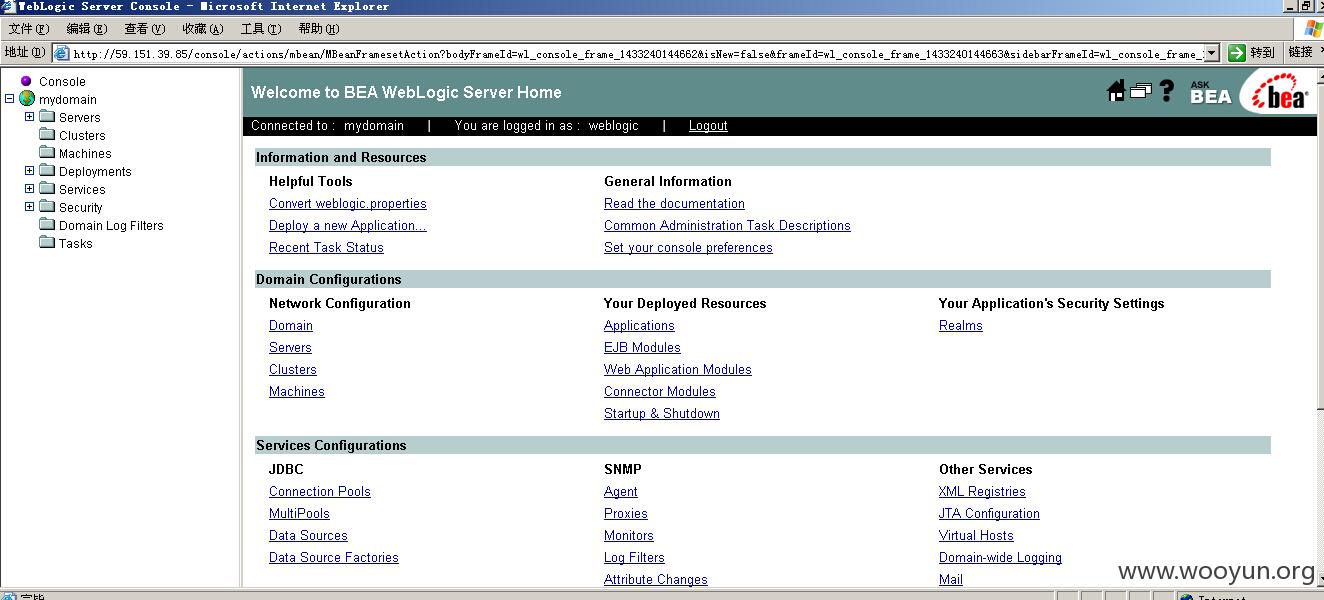Open Clusters link under Network Configuration
The width and height of the screenshot is (1324, 600).
[293, 370]
